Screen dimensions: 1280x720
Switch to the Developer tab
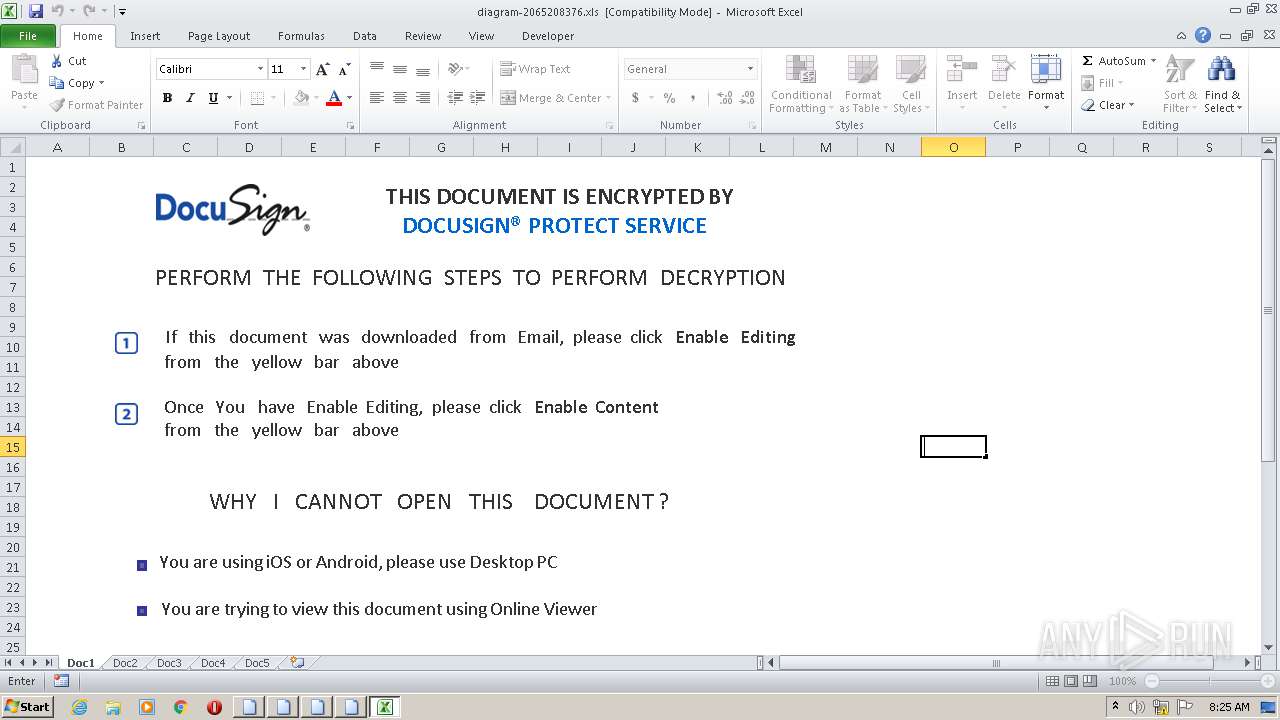(548, 36)
